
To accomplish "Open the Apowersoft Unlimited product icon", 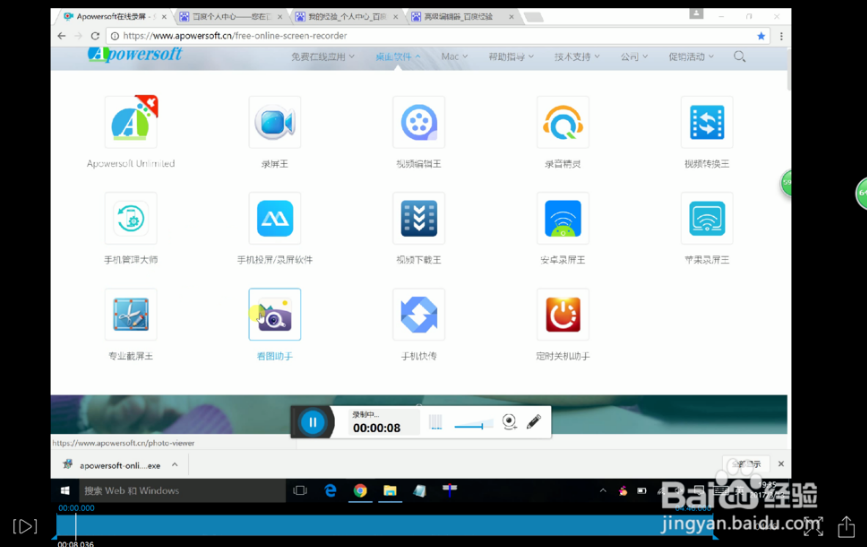I will pyautogui.click(x=131, y=122).
